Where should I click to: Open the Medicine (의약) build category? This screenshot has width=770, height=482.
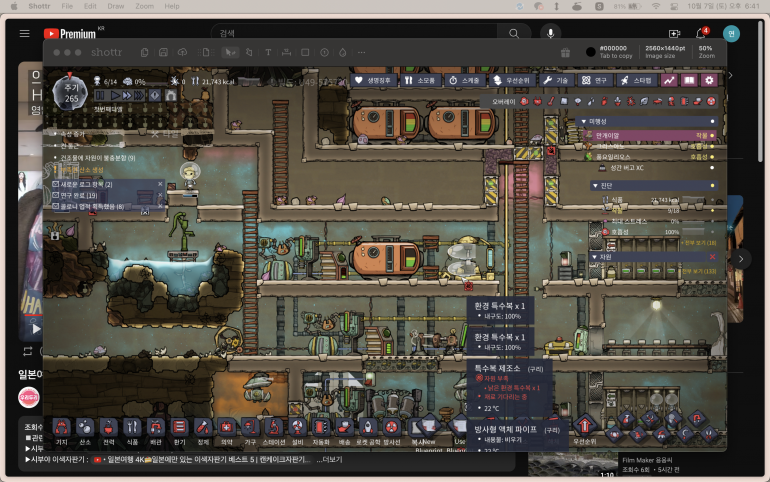[x=226, y=428]
